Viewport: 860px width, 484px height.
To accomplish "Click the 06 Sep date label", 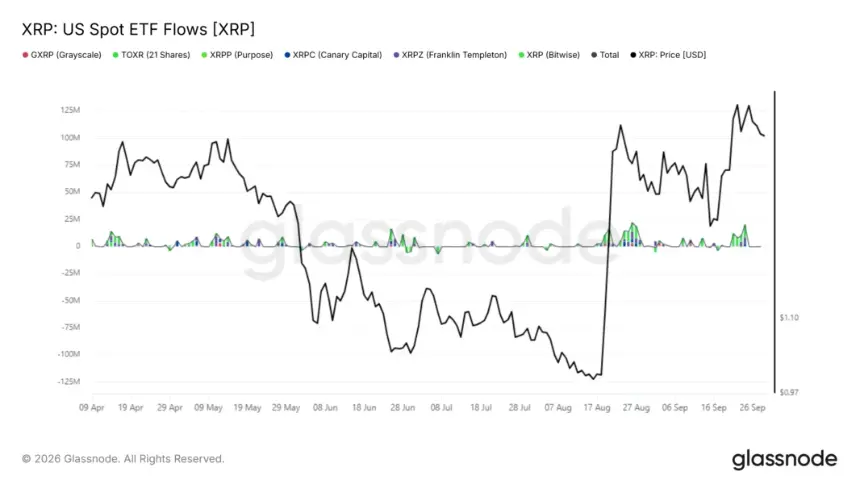I will coord(675,408).
